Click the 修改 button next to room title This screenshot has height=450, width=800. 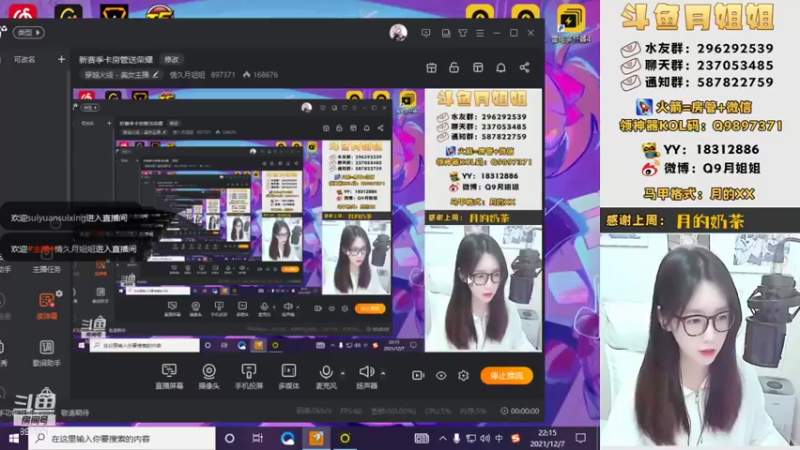coord(172,59)
